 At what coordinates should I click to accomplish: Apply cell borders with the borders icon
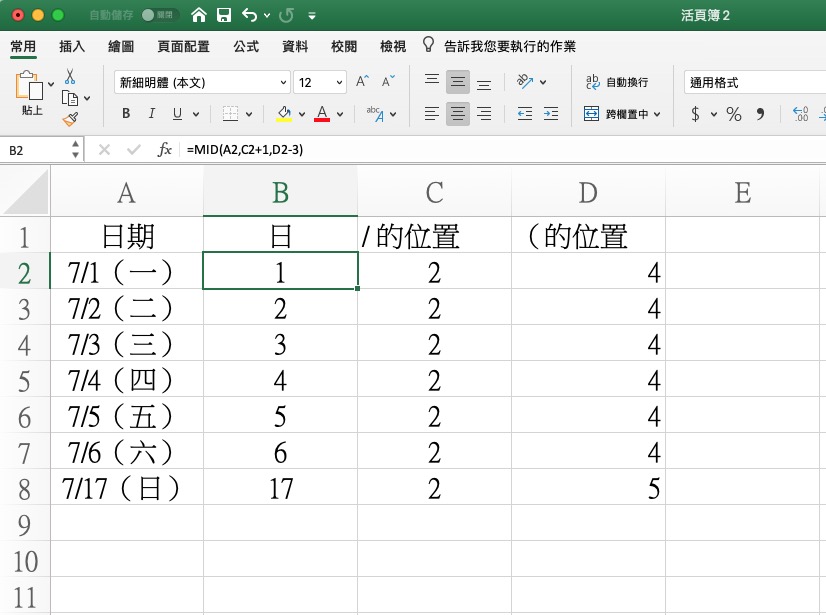click(230, 113)
